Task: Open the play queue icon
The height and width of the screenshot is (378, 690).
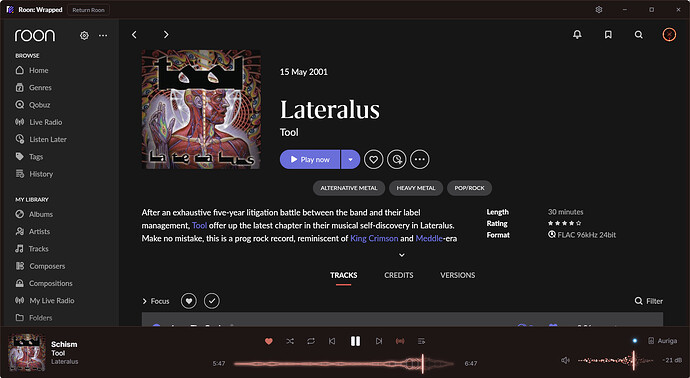Action: click(x=421, y=341)
